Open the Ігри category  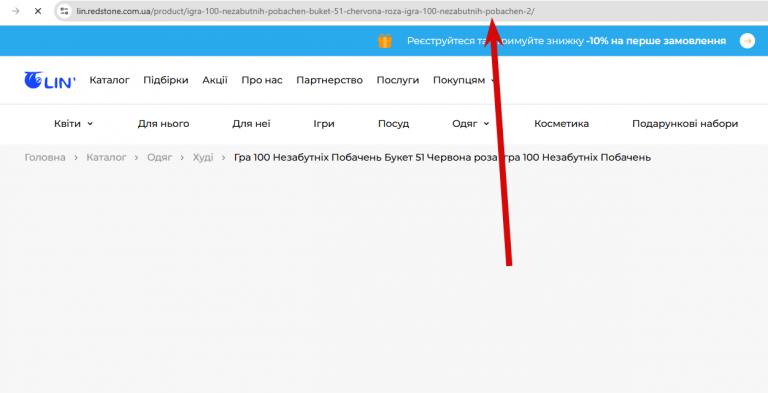[x=324, y=123]
